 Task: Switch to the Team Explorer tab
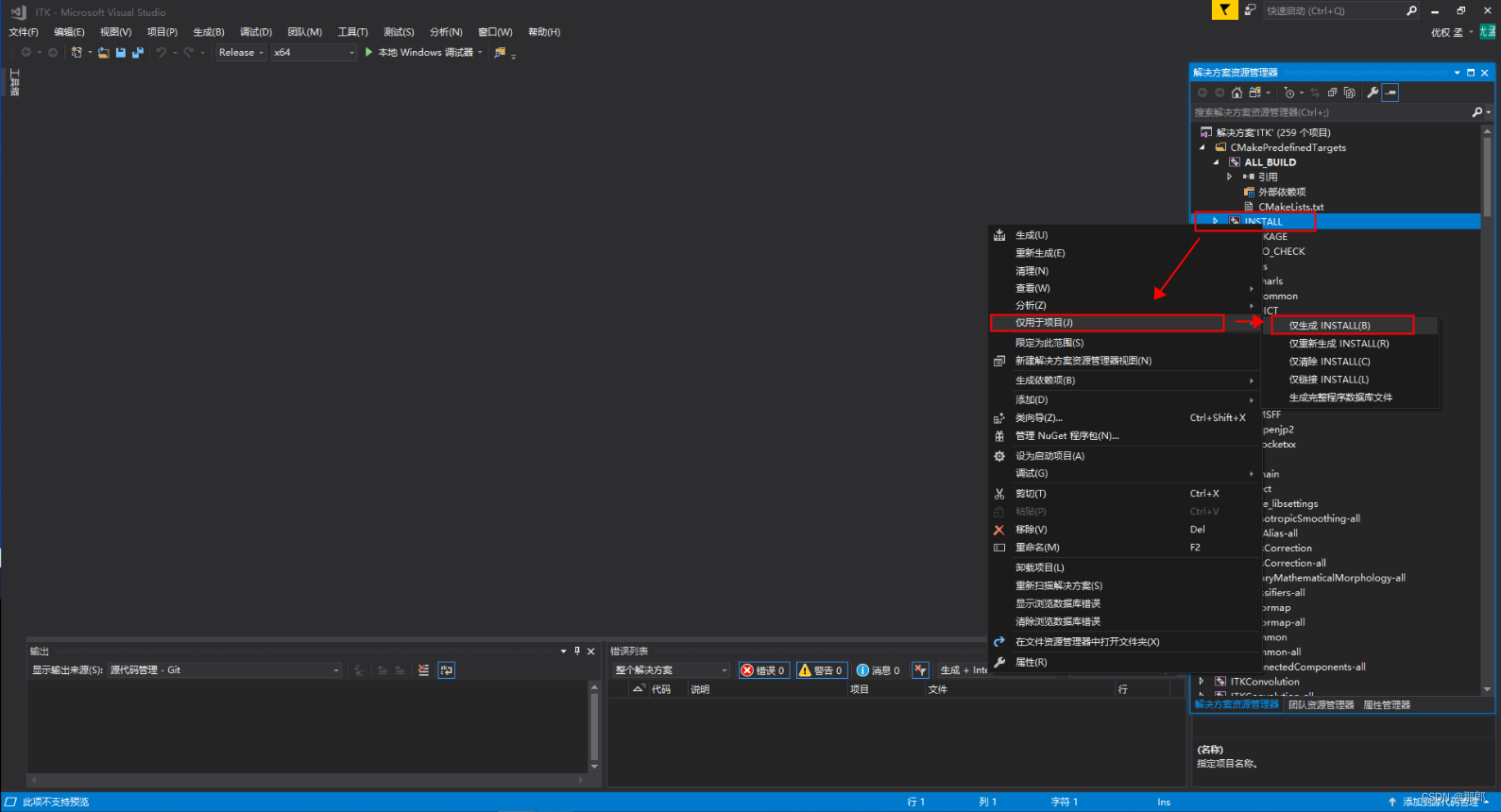[x=1321, y=705]
